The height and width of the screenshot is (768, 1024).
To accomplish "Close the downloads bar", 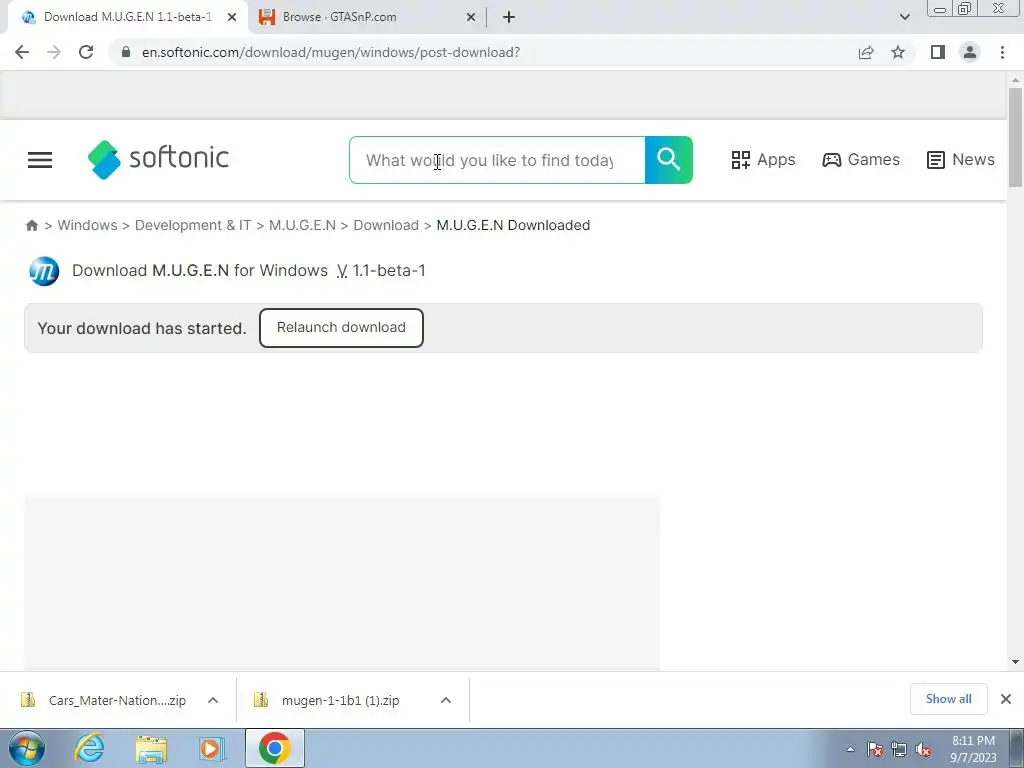I will (x=1006, y=699).
